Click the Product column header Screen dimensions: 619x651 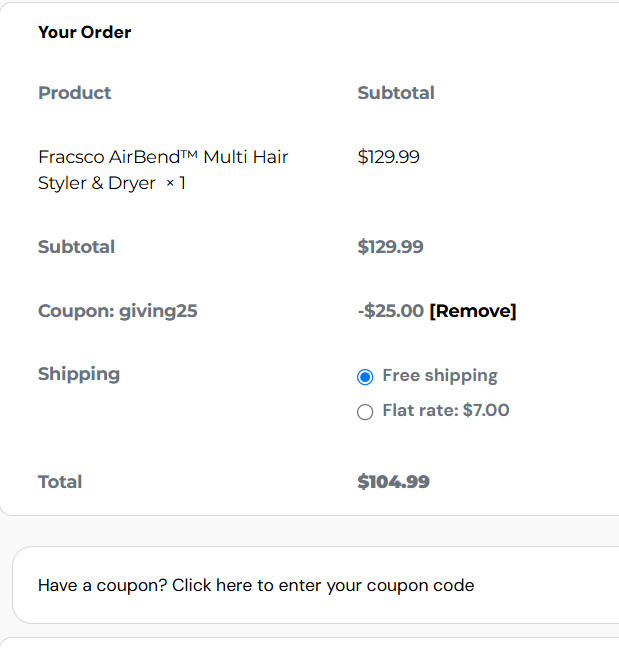click(75, 93)
